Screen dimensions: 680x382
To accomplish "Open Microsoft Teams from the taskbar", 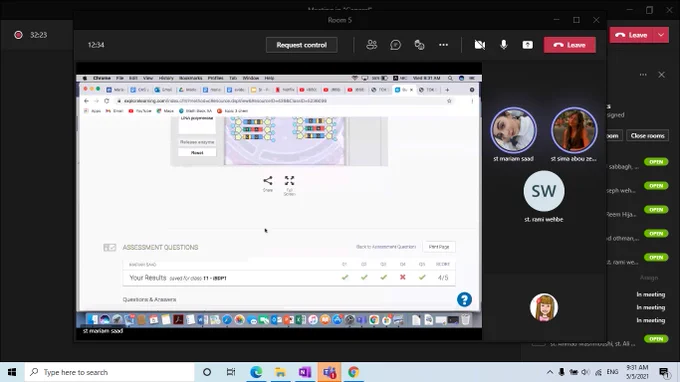I will click(x=329, y=372).
